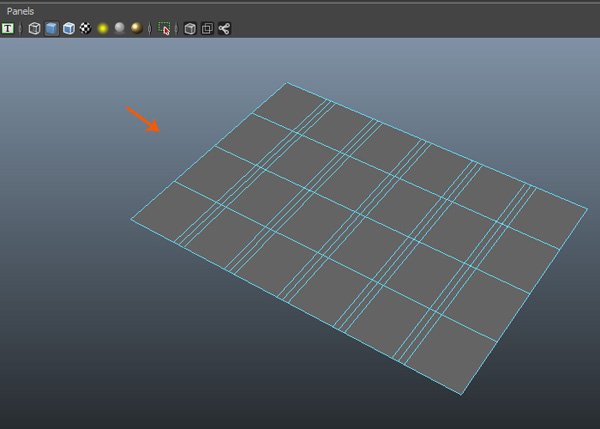Toggle Textured checkered sphere display
The width and height of the screenshot is (600, 429).
pos(85,28)
